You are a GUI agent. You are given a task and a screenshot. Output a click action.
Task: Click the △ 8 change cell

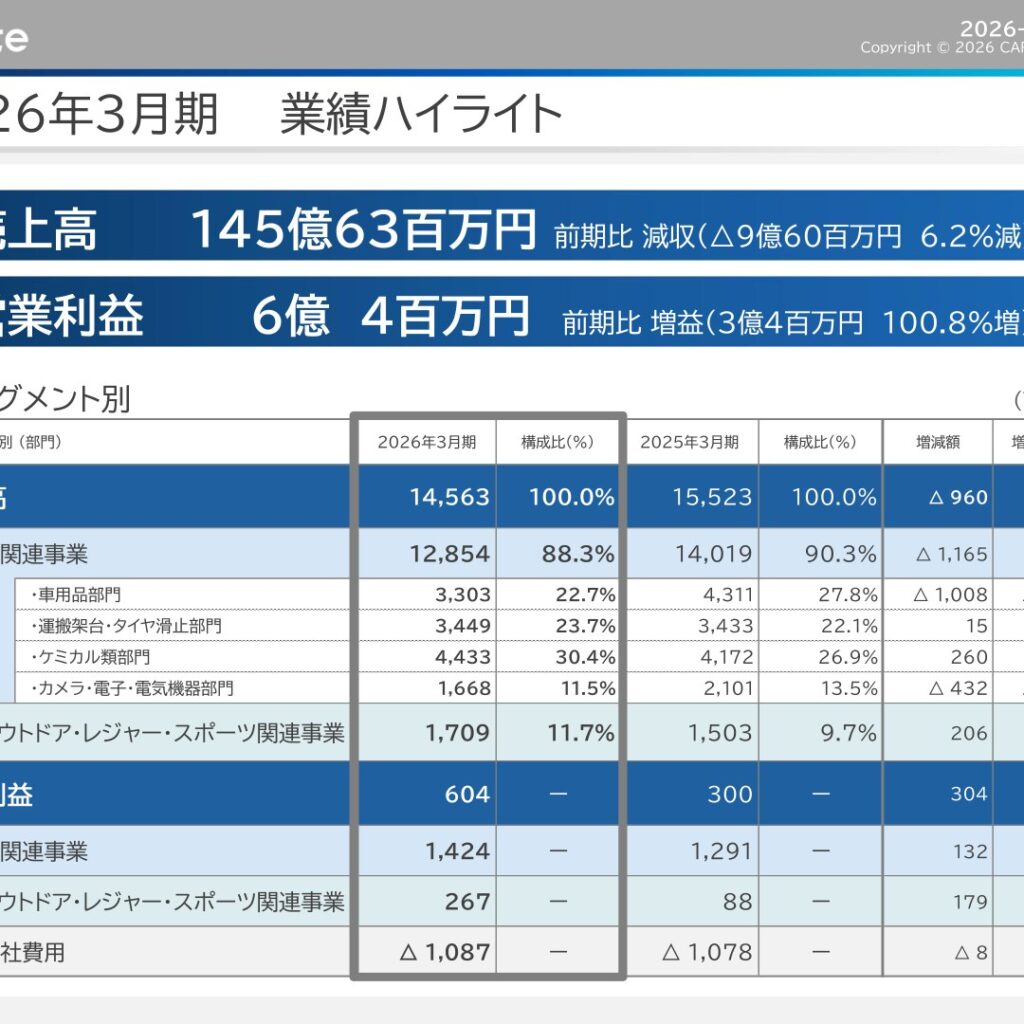click(971, 953)
